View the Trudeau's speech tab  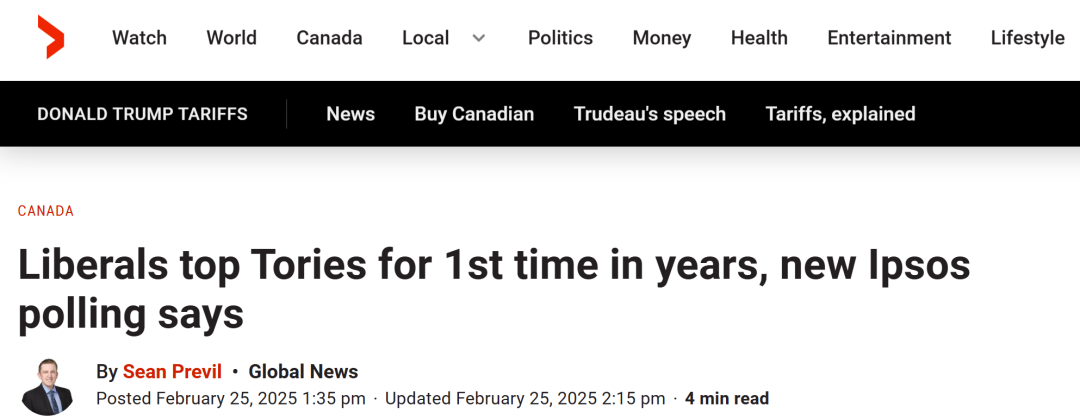pos(650,114)
